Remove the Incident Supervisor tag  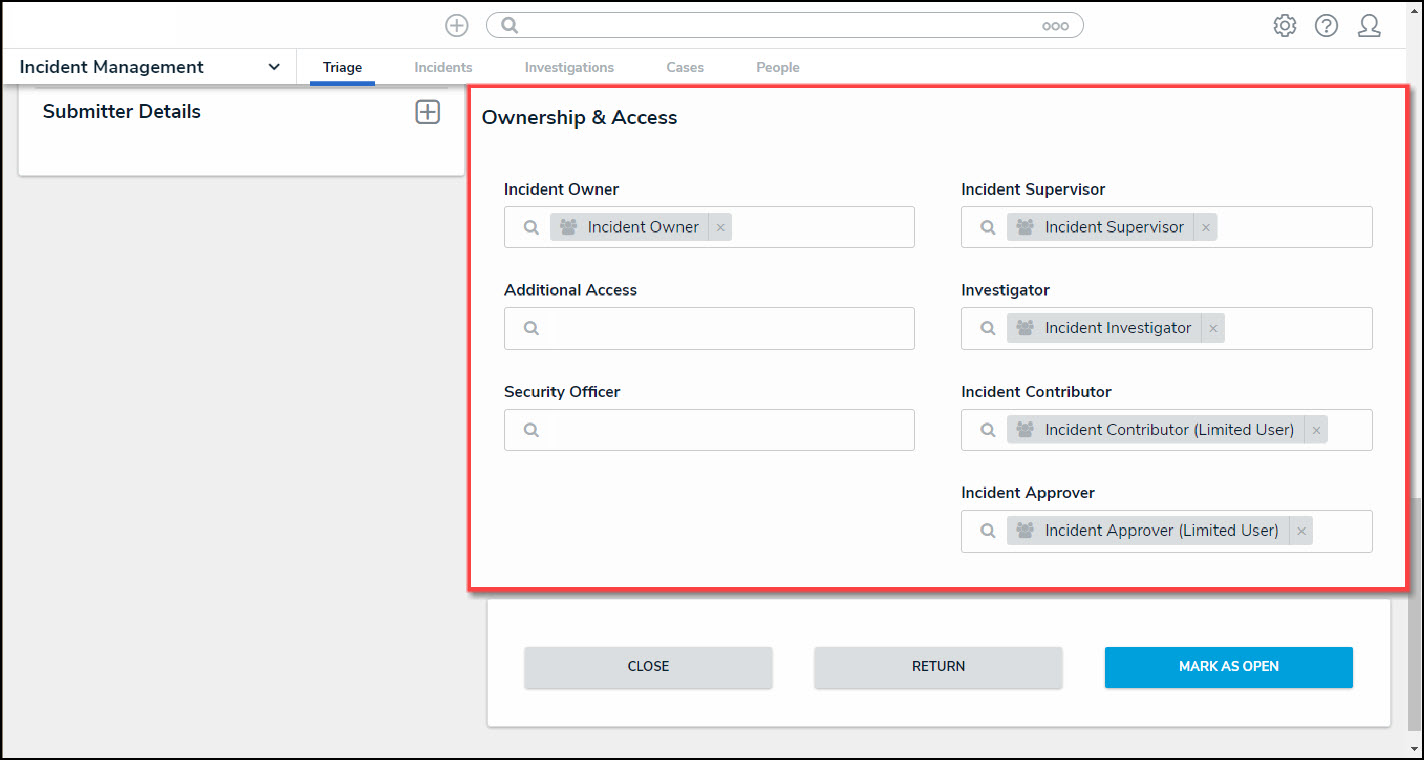point(1206,228)
